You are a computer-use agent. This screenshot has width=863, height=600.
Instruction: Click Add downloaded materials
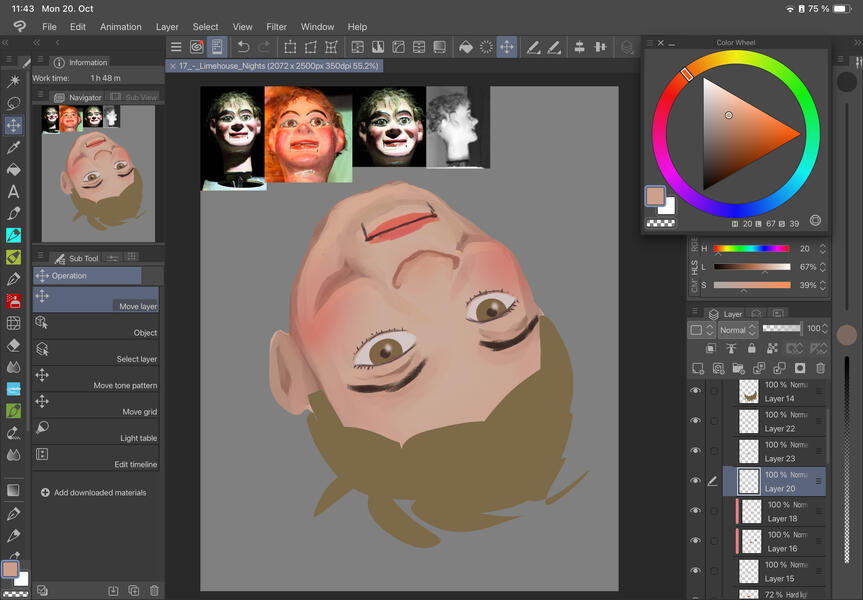(x=99, y=492)
